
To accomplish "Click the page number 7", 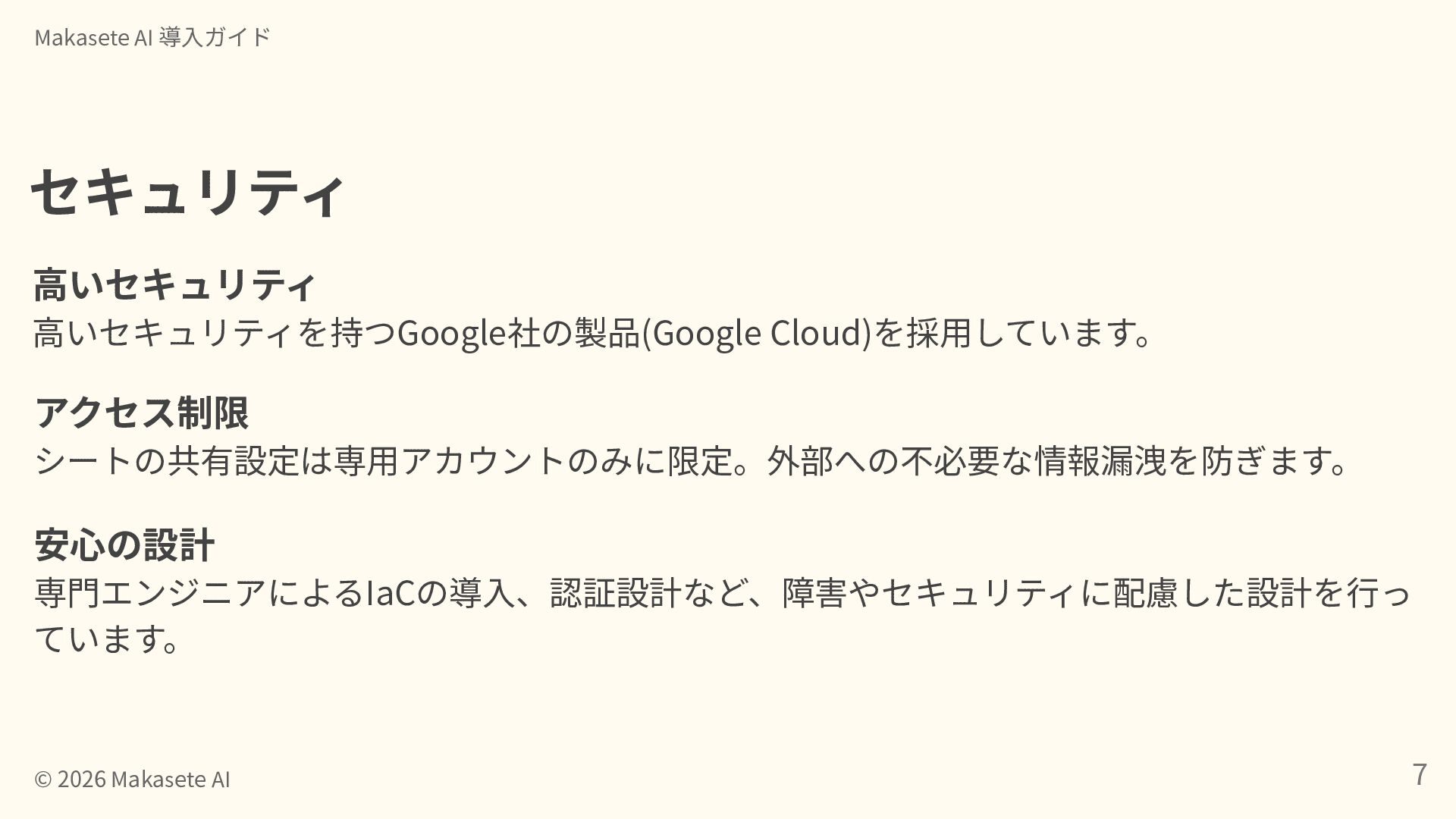I will 1419,774.
